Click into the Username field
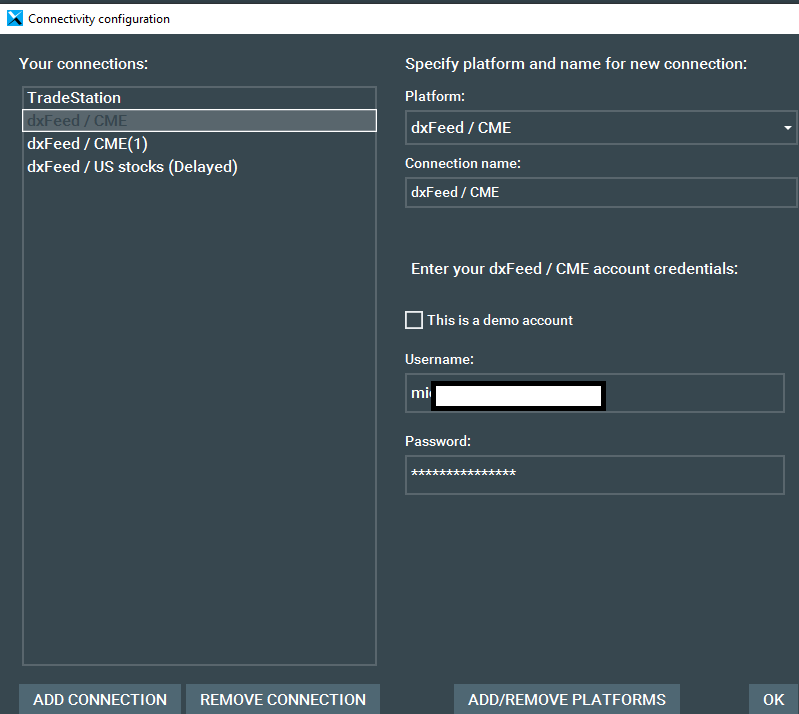This screenshot has width=799, height=714. 690,394
